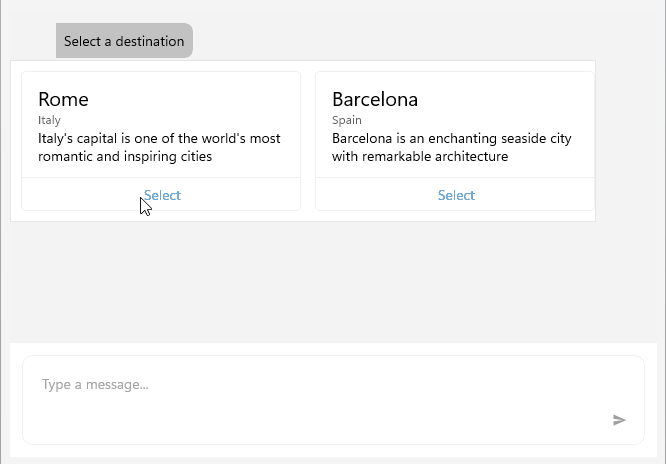The width and height of the screenshot is (666, 464).
Task: Click the word 'architecture' in Barcelona's description
Action: tap(472, 156)
